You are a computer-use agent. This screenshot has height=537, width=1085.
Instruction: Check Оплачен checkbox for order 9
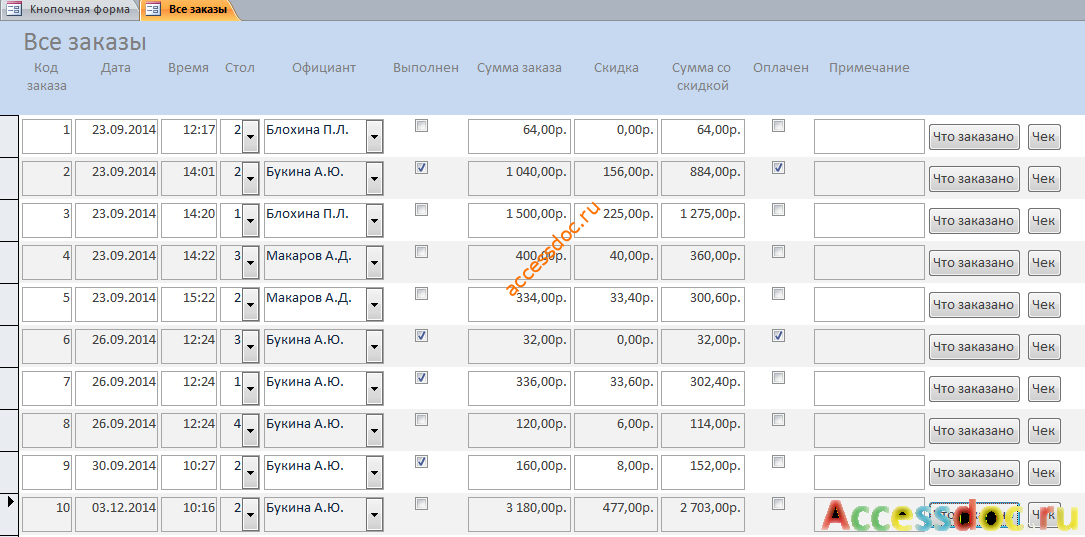[778, 461]
